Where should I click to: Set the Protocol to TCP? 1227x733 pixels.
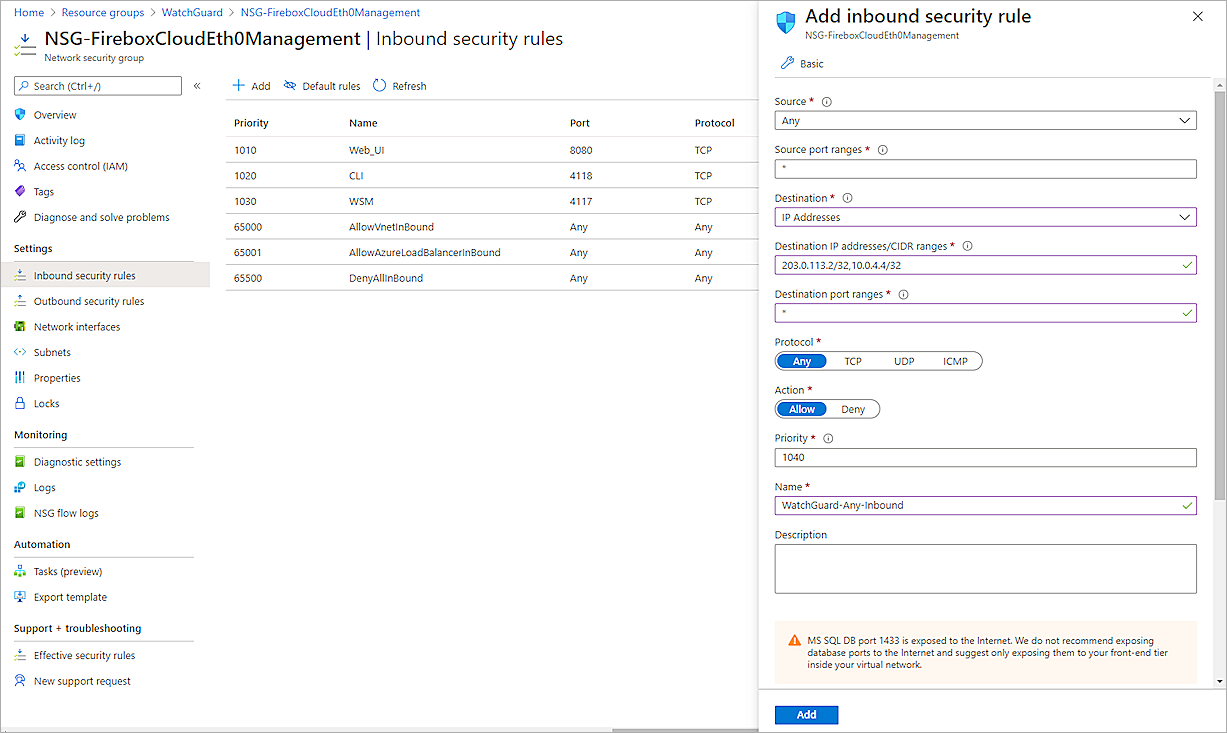click(x=852, y=361)
